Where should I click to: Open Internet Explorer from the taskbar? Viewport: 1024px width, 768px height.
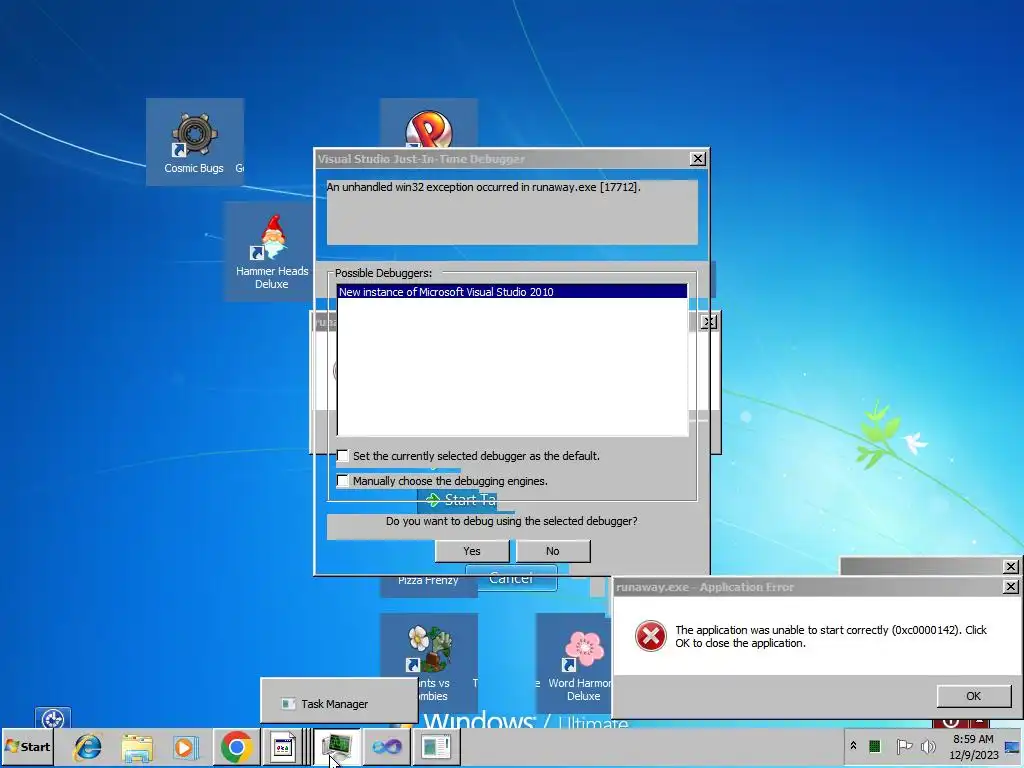coord(88,746)
